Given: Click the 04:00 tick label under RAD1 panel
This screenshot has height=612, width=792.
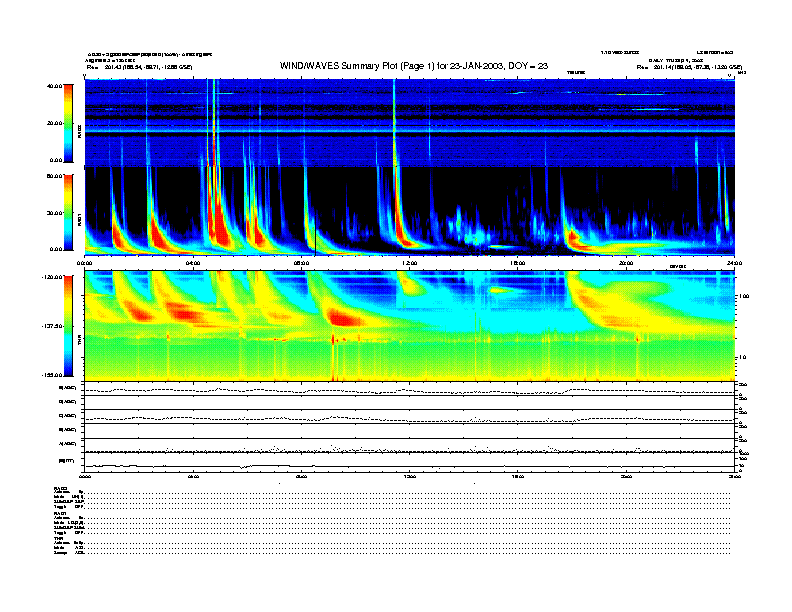Looking at the screenshot, I should click(193, 263).
